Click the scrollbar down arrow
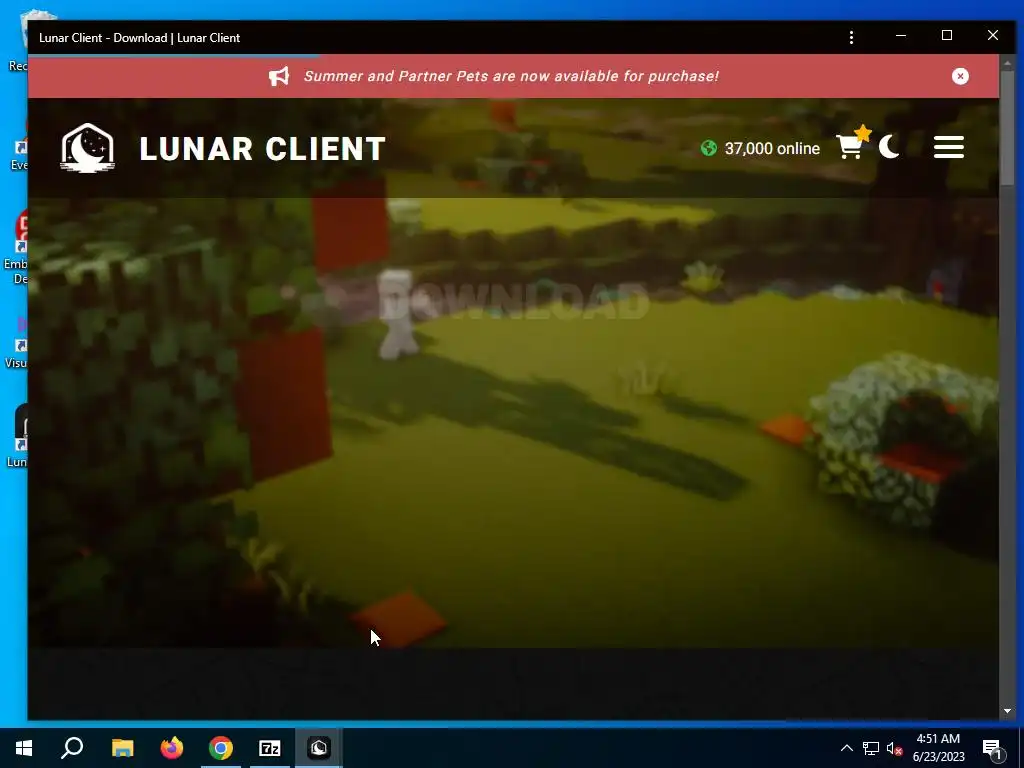This screenshot has width=1024, height=768. coord(1007,711)
